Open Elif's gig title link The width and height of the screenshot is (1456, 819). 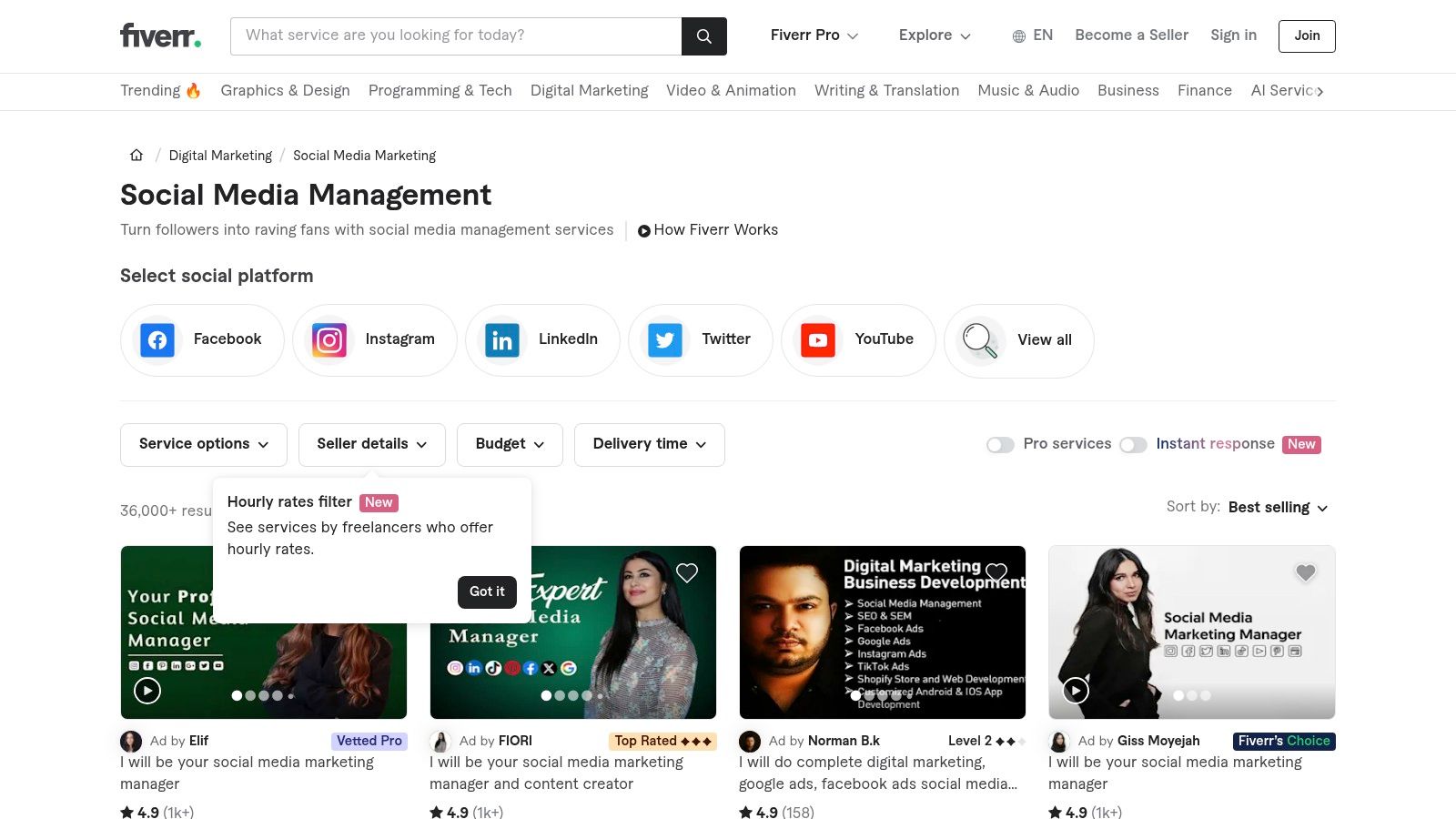coord(247,773)
